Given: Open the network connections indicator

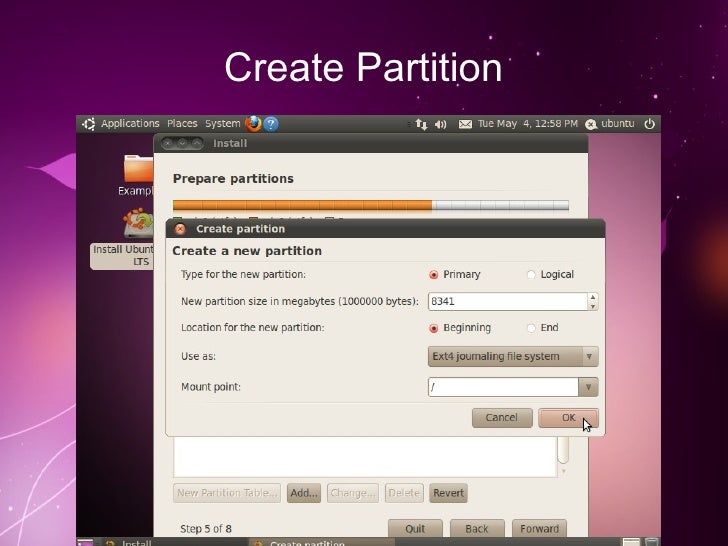Looking at the screenshot, I should [x=421, y=124].
